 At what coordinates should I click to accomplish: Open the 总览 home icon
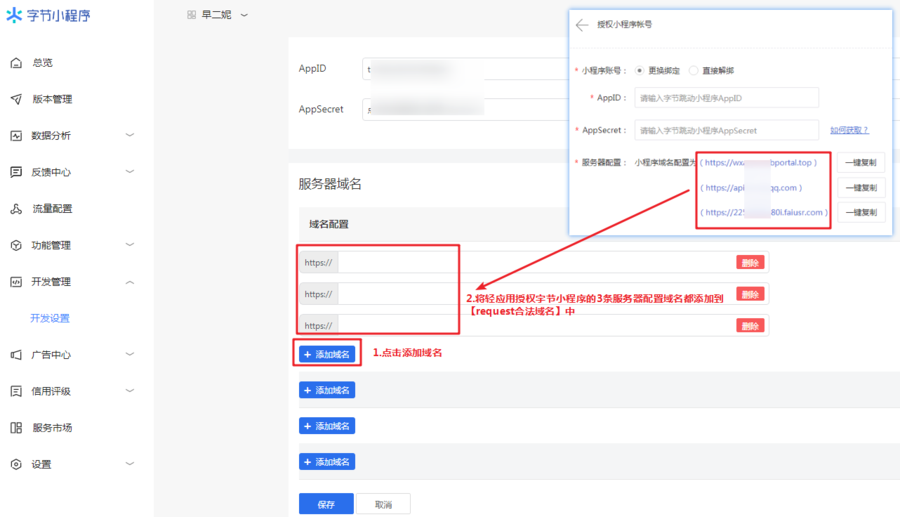(x=16, y=63)
